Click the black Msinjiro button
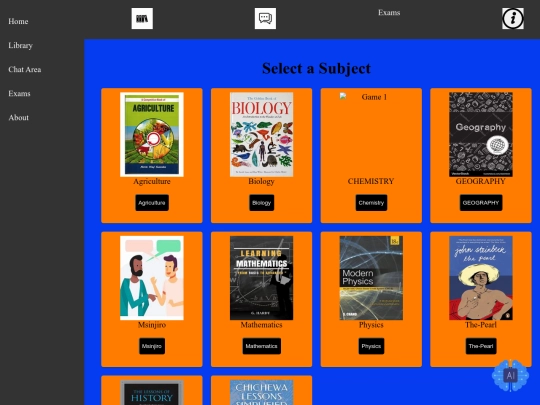540x405 pixels. pyautogui.click(x=152, y=346)
